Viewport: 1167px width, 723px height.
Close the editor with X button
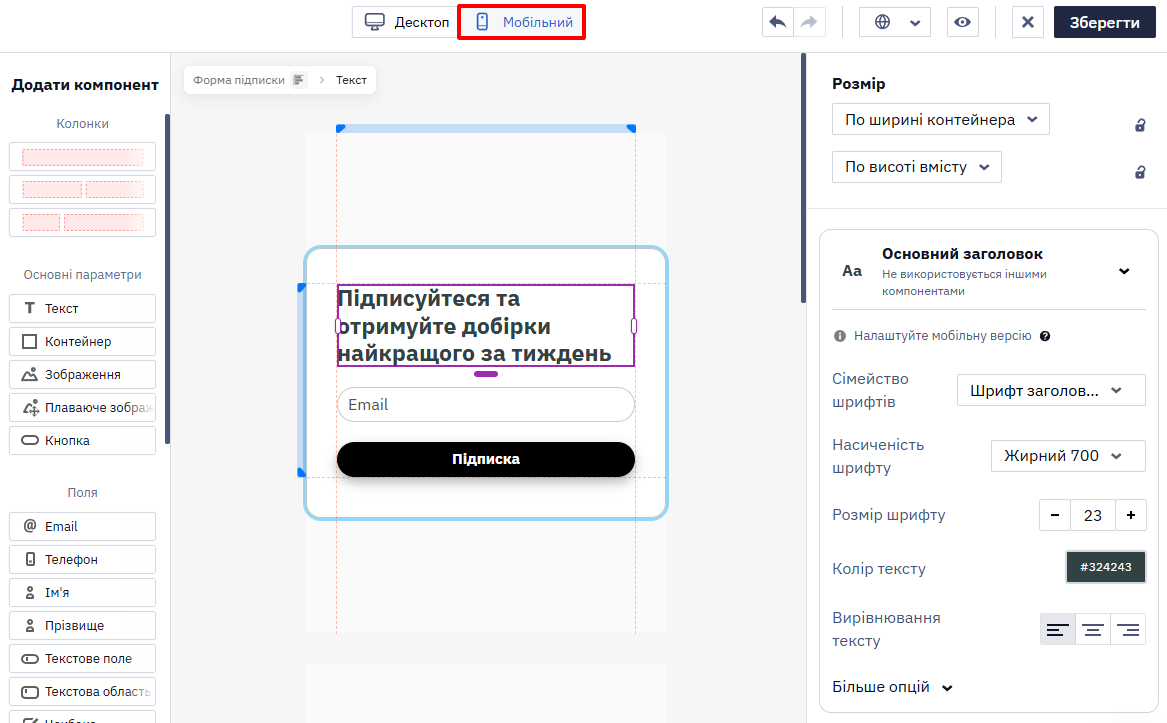pyautogui.click(x=1028, y=22)
